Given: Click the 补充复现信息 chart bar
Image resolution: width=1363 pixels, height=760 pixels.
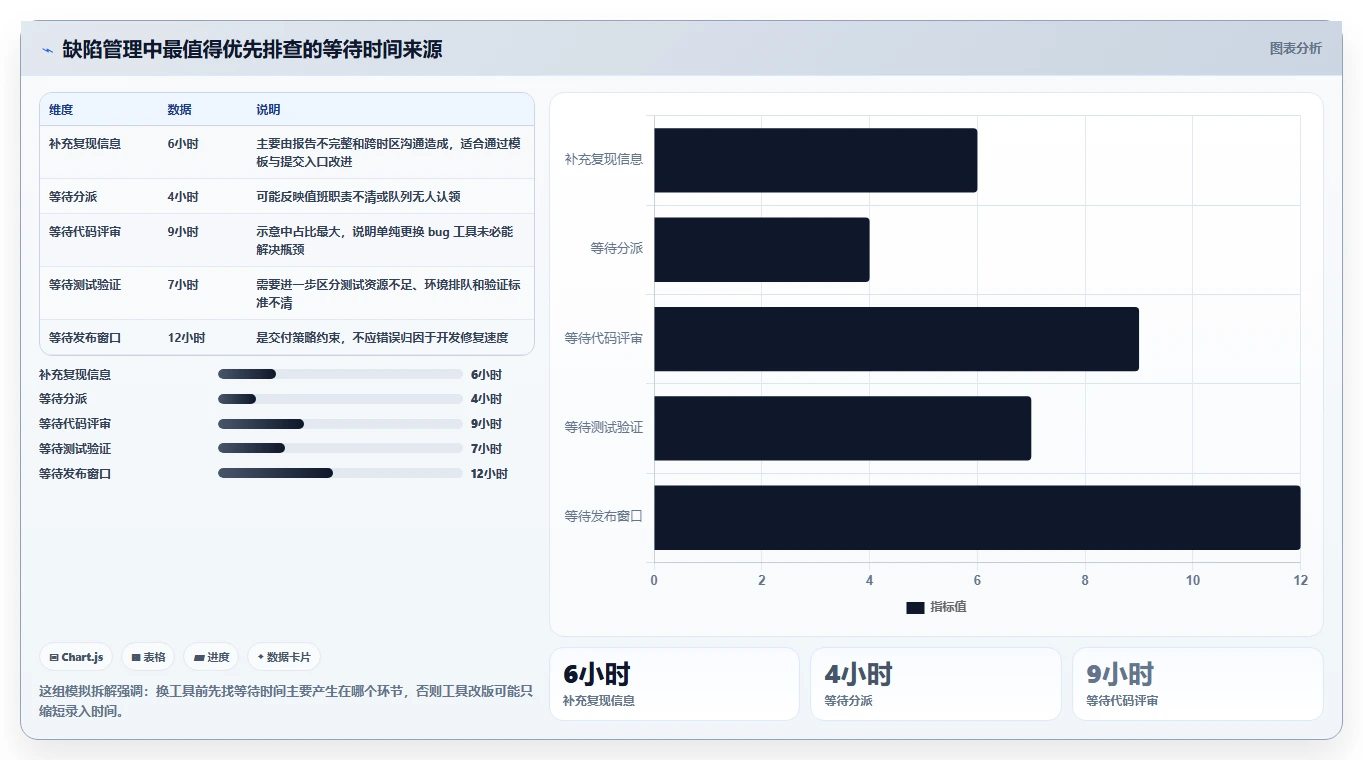Looking at the screenshot, I should (x=815, y=160).
